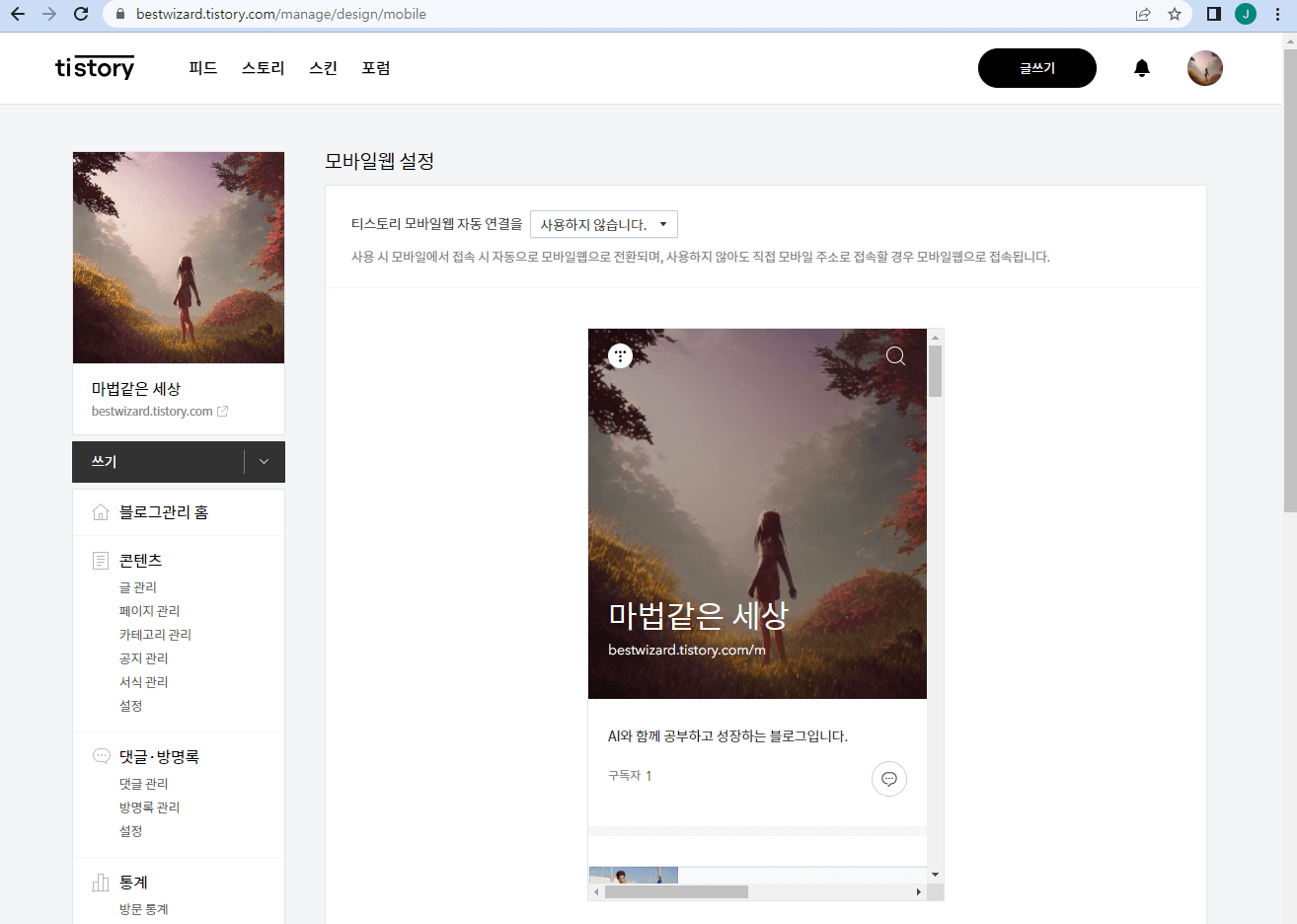This screenshot has height=924, width=1297.
Task: Click the 콘텐츠 document icon
Action: (x=101, y=561)
